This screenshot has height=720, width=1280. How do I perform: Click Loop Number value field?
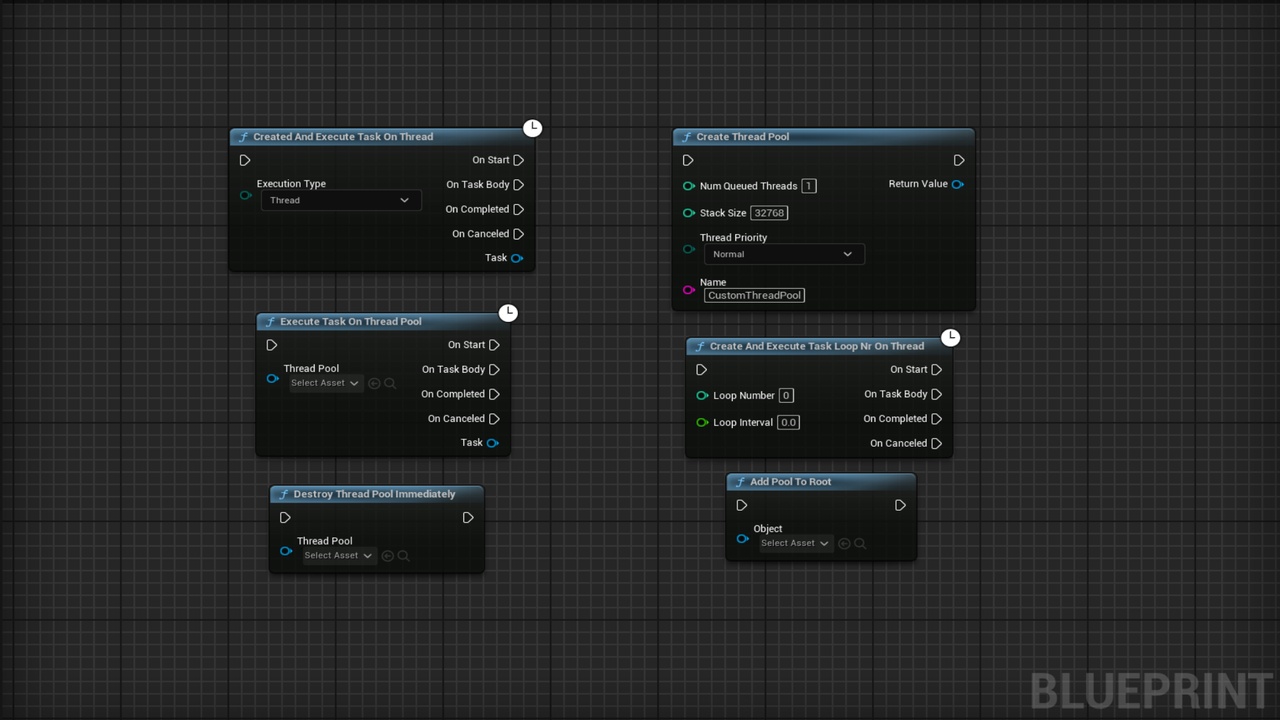(x=786, y=395)
